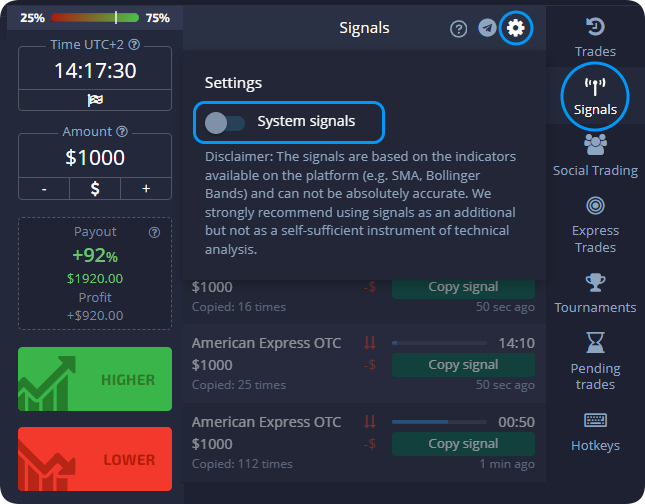The width and height of the screenshot is (645, 504).
Task: Click the finish flag icon under time
Action: (95, 100)
